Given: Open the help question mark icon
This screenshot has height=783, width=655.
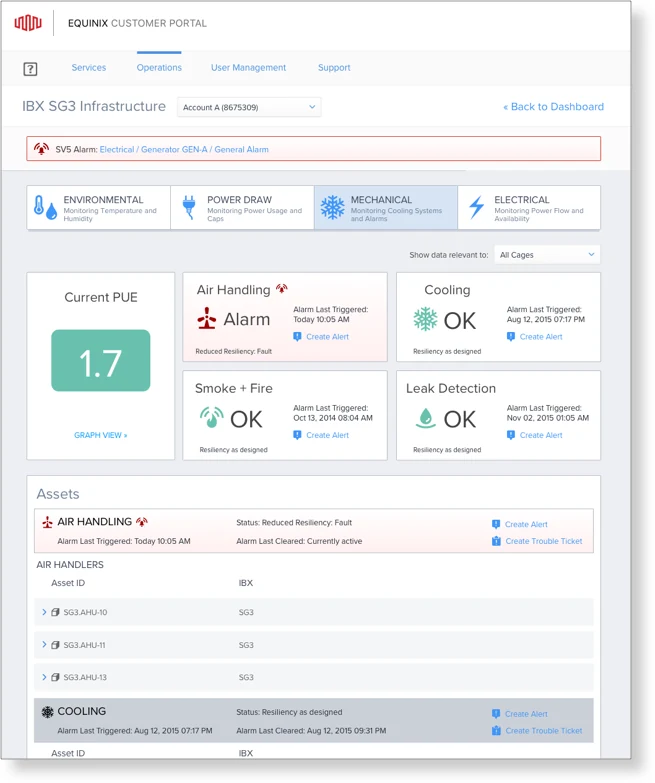Looking at the screenshot, I should [30, 69].
